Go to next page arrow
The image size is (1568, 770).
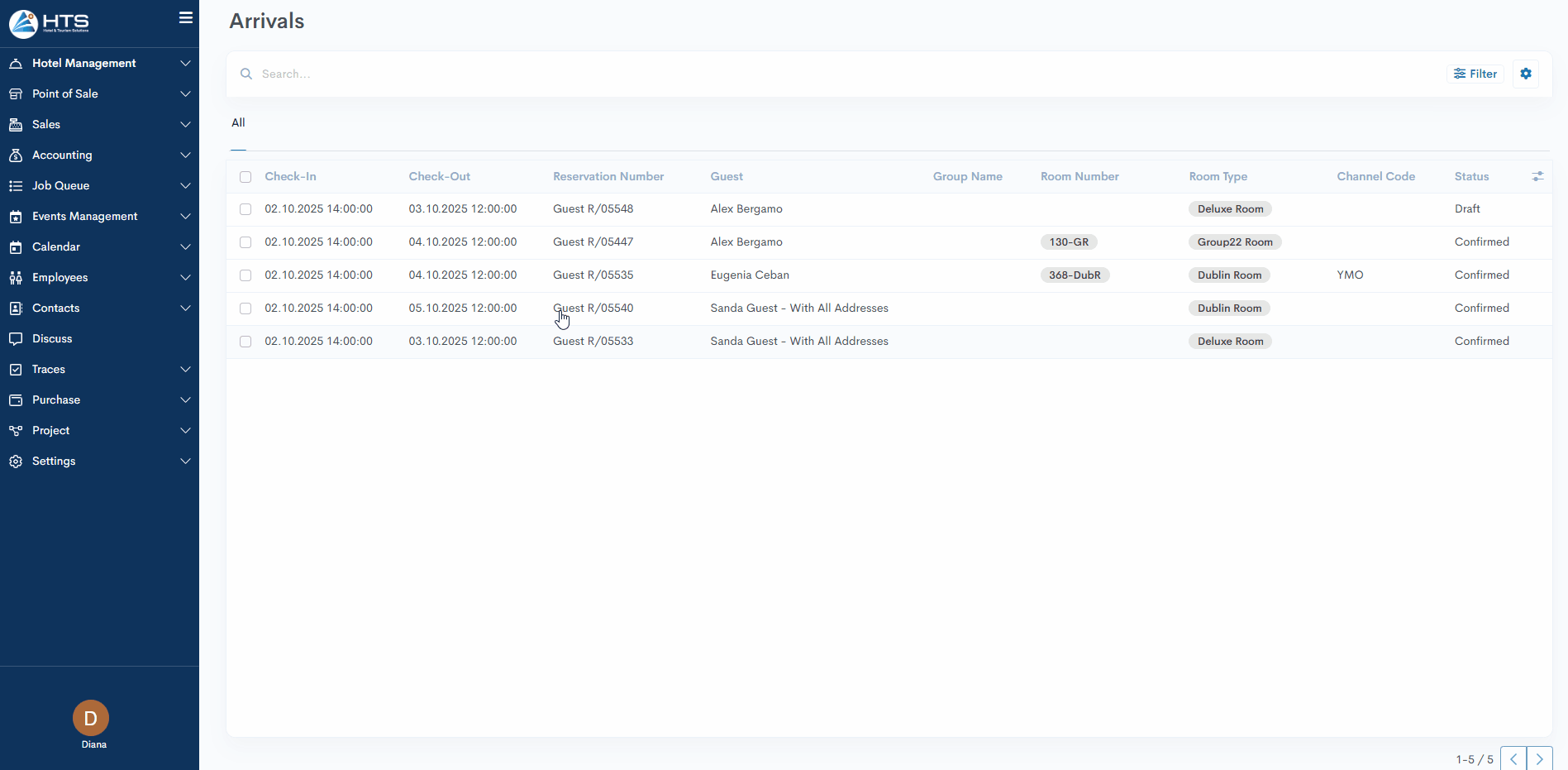pyautogui.click(x=1539, y=758)
